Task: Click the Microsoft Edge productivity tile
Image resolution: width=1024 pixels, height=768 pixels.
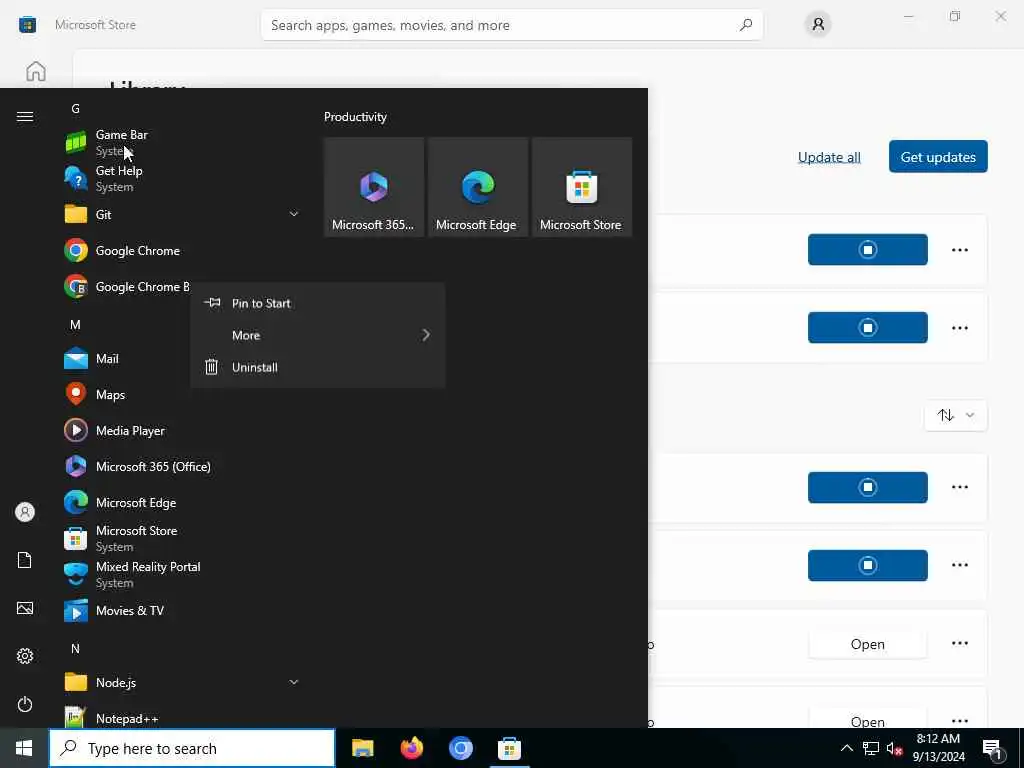Action: (477, 187)
